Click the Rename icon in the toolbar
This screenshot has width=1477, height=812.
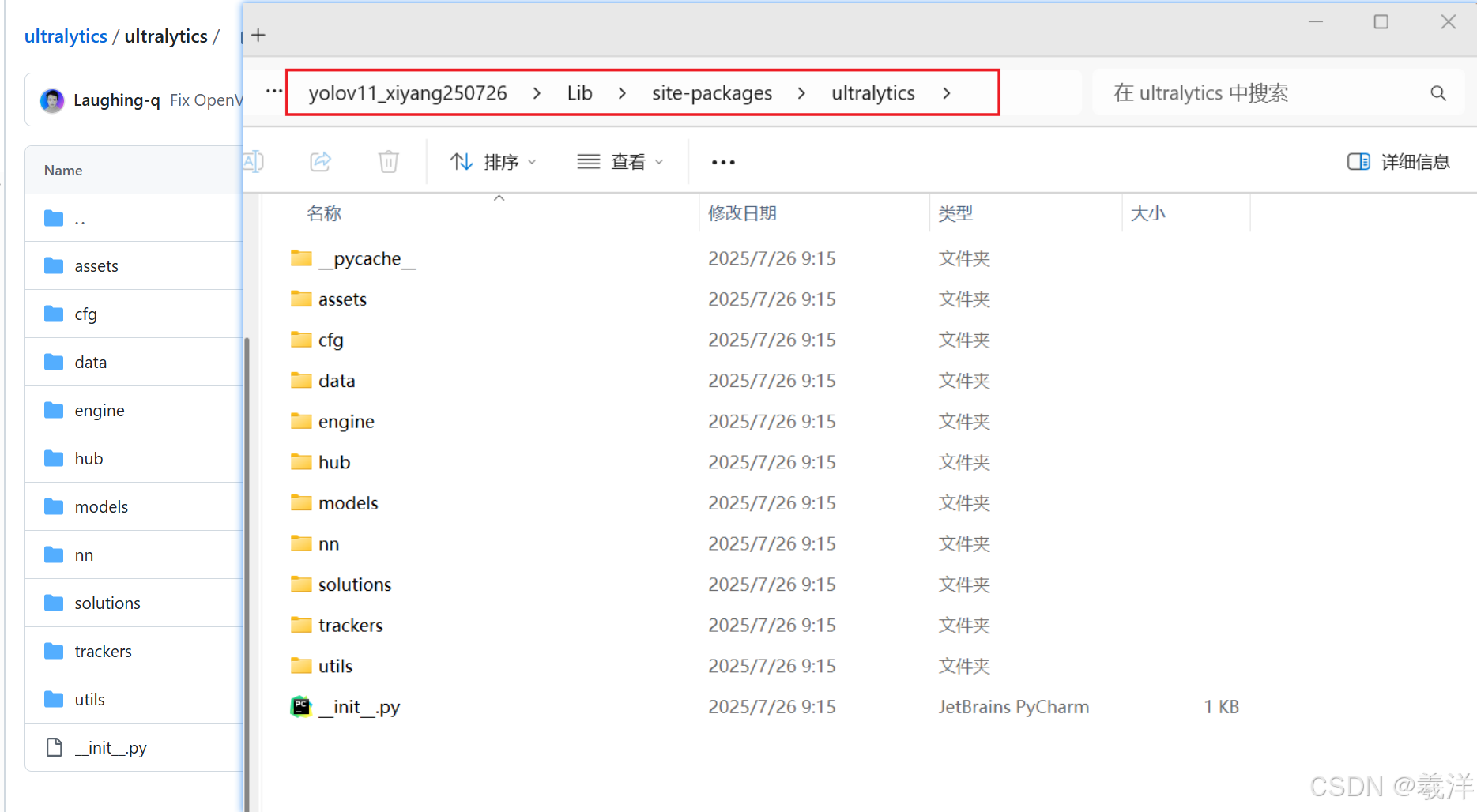(x=253, y=161)
